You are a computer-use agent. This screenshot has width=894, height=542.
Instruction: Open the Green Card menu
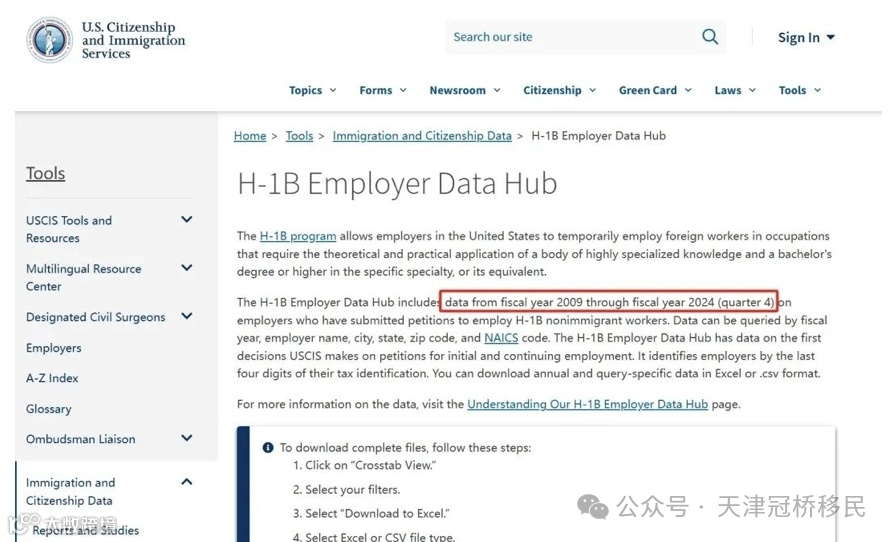coord(655,90)
